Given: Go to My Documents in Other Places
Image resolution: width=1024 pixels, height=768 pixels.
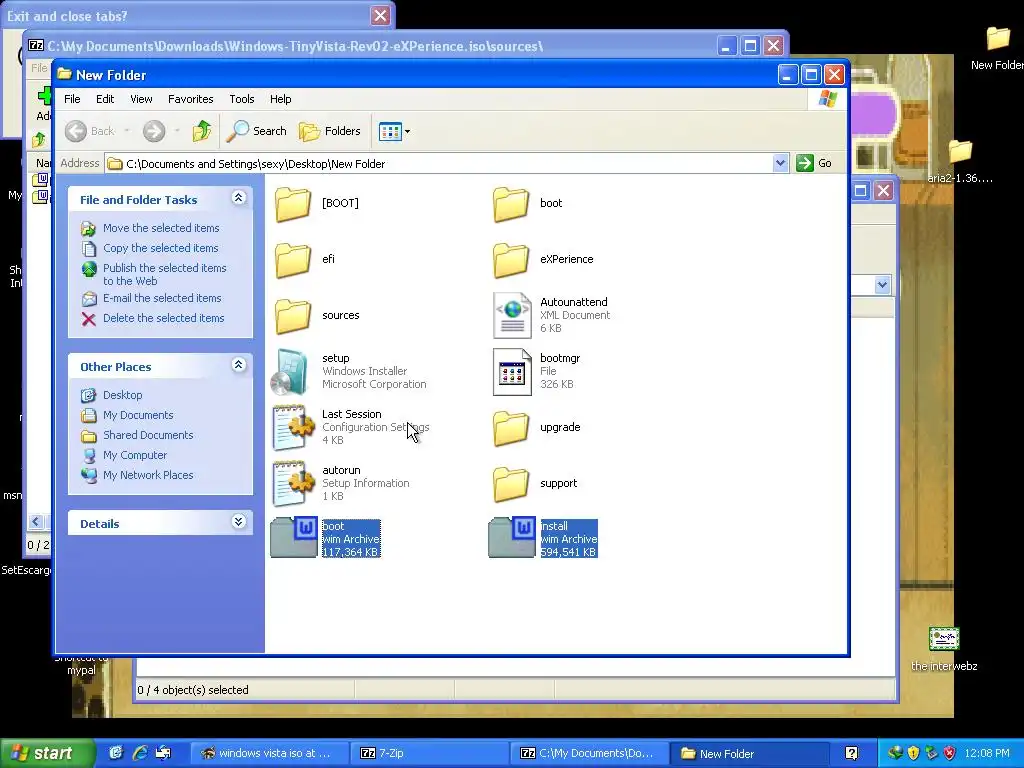Looking at the screenshot, I should (x=138, y=415).
